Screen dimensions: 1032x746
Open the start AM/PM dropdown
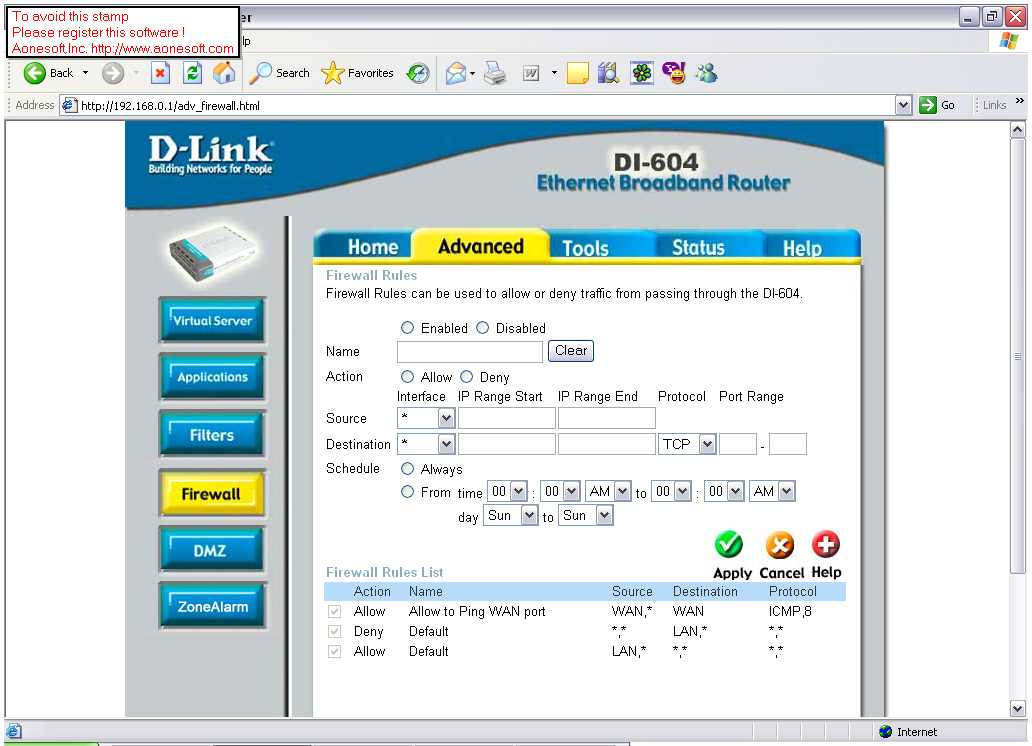pos(608,491)
